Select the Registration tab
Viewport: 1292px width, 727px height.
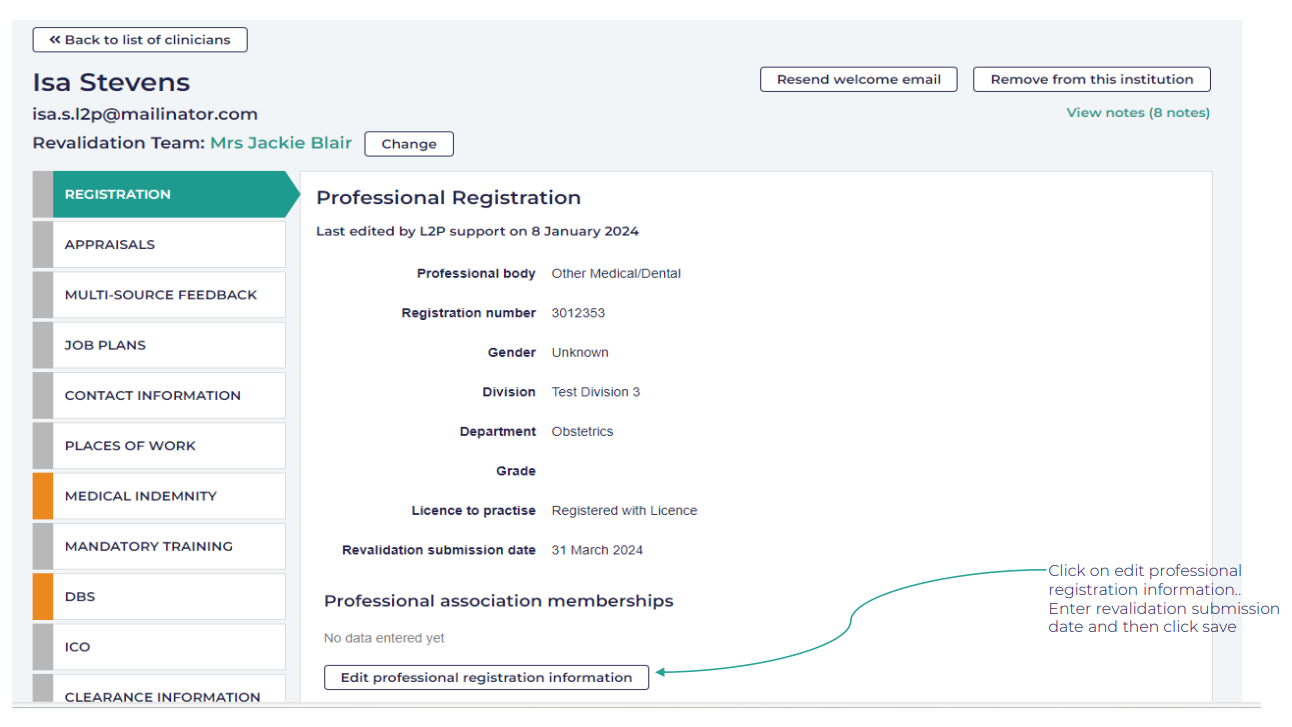160,195
